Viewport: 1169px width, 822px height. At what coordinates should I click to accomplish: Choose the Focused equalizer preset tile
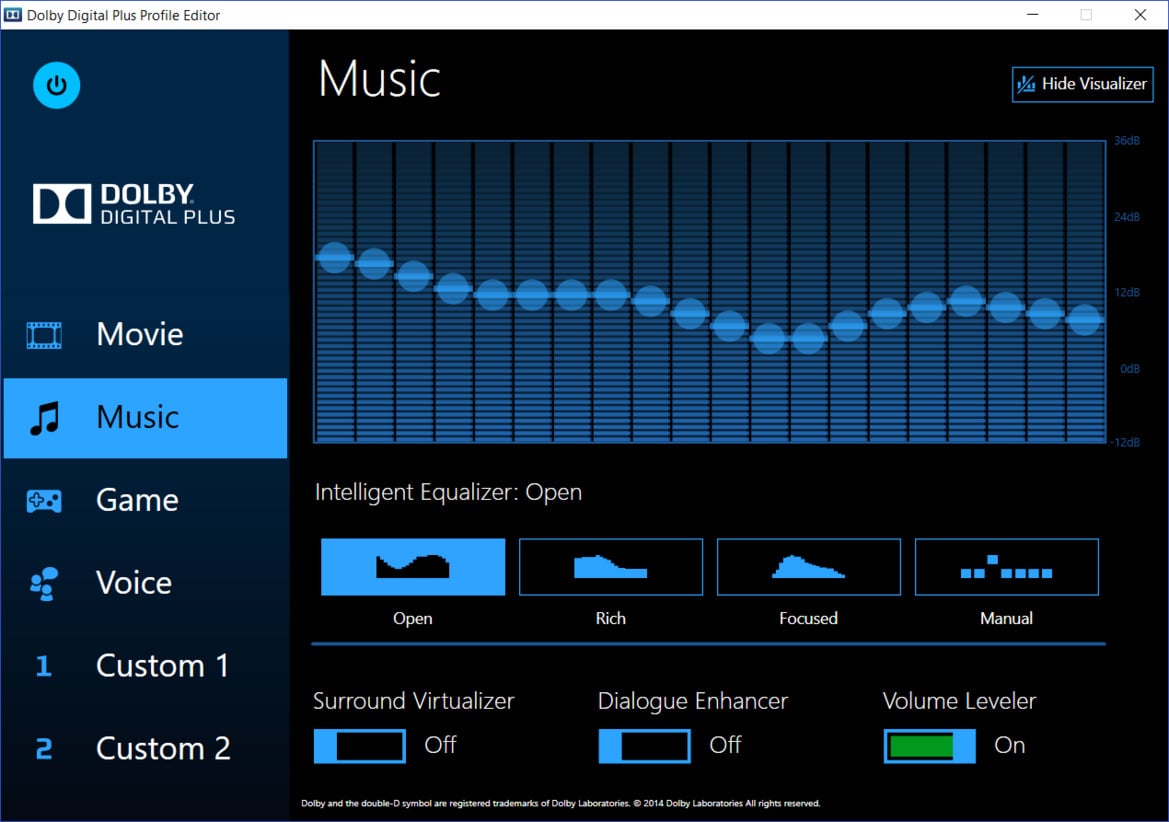[809, 567]
